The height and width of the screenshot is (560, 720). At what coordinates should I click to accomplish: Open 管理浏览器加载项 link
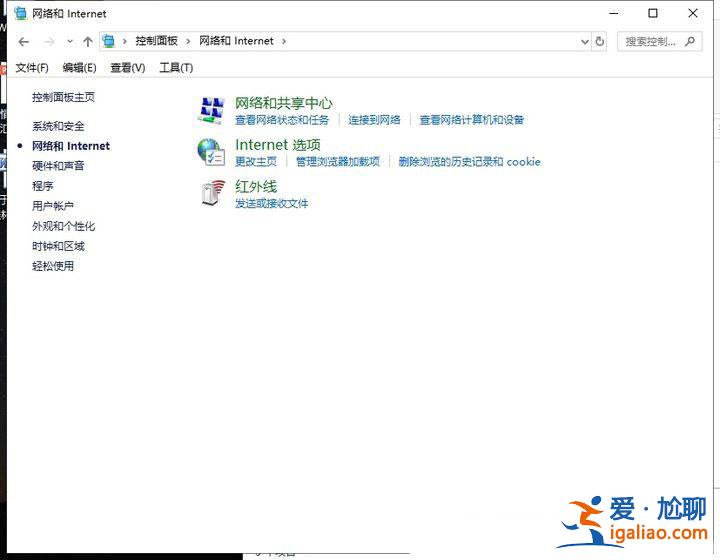tap(338, 162)
